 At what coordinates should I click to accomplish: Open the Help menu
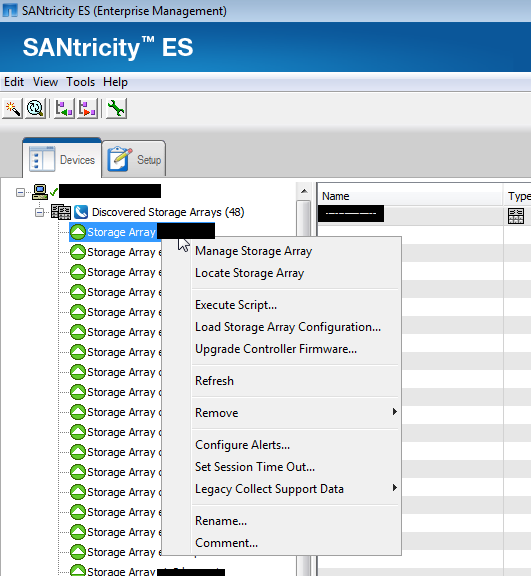pos(115,82)
